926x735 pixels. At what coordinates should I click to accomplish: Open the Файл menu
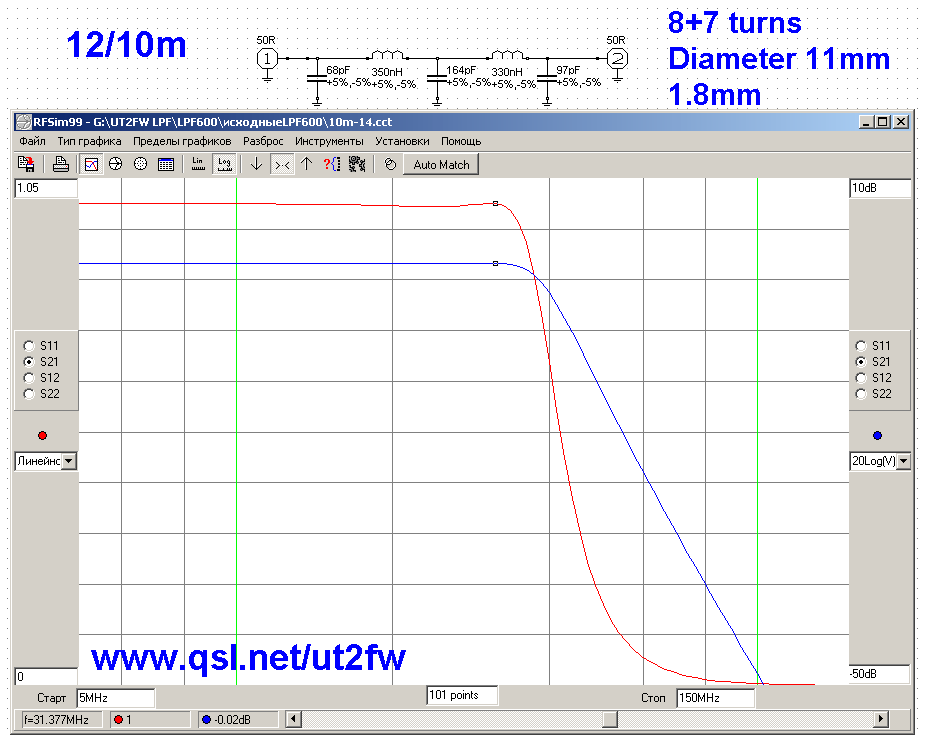point(32,141)
